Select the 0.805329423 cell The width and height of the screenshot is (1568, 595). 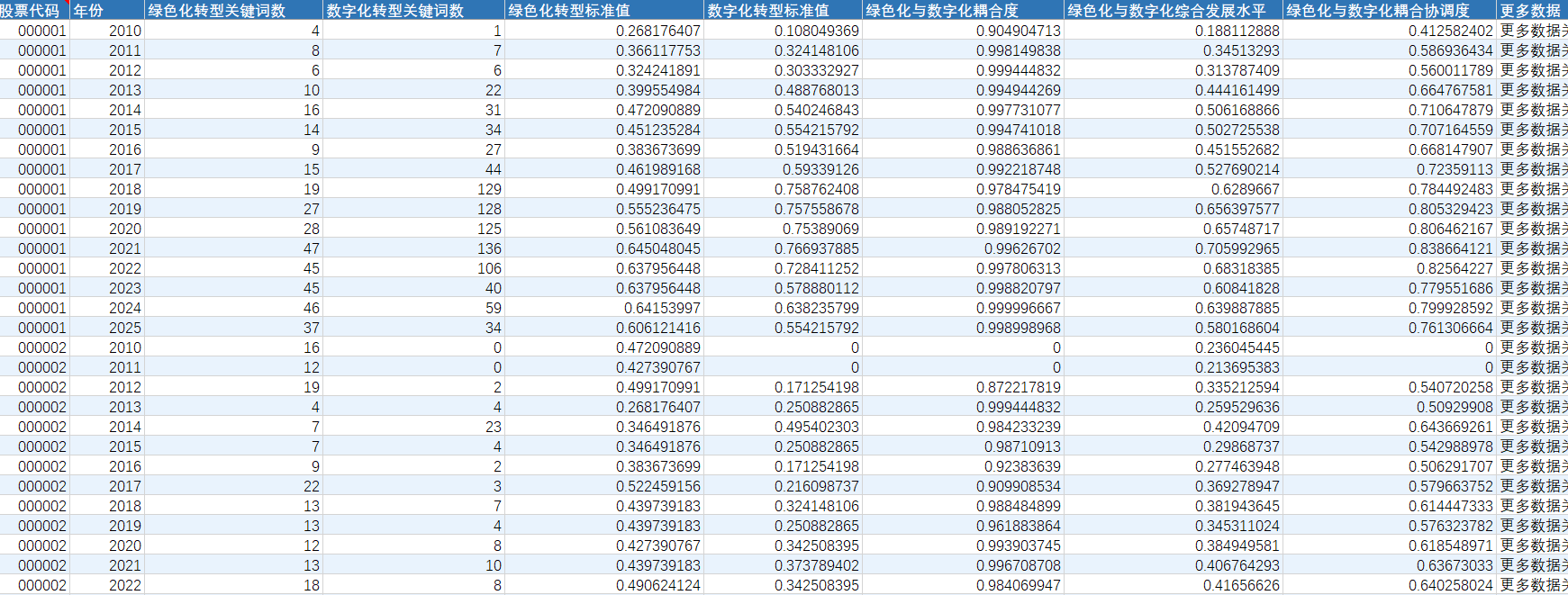(x=1389, y=209)
